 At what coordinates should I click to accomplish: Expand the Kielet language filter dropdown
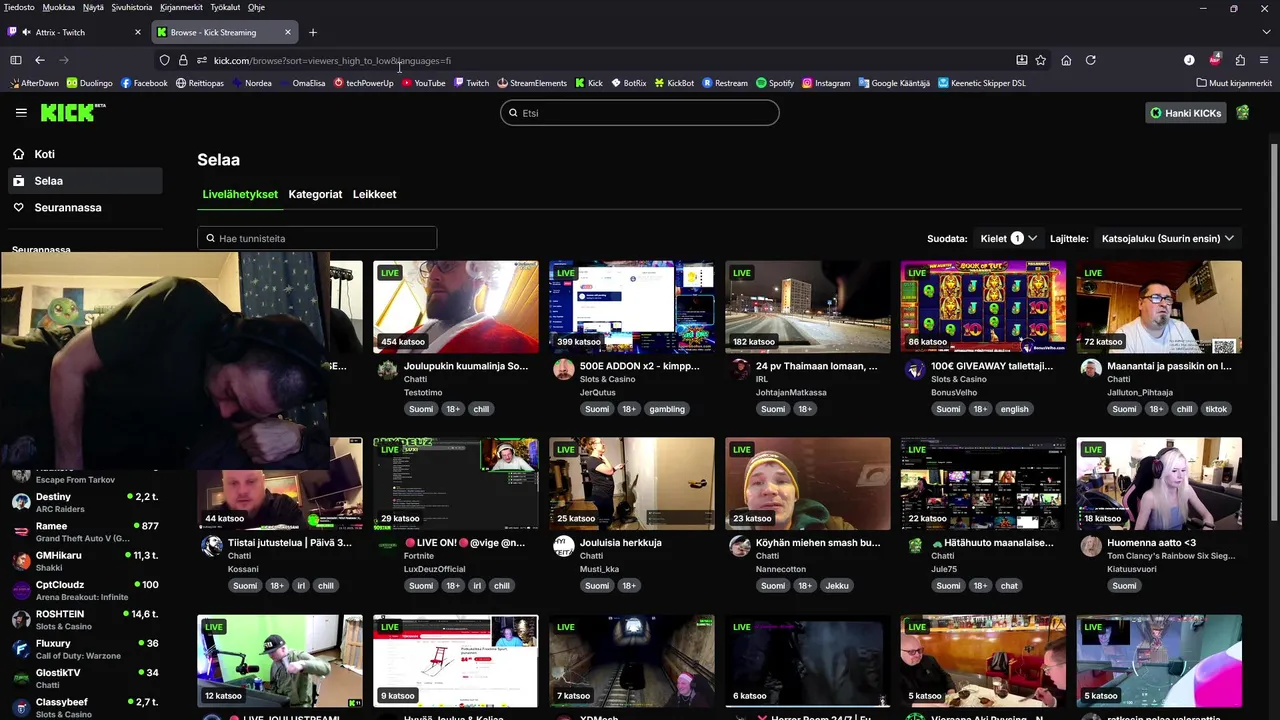click(1008, 238)
